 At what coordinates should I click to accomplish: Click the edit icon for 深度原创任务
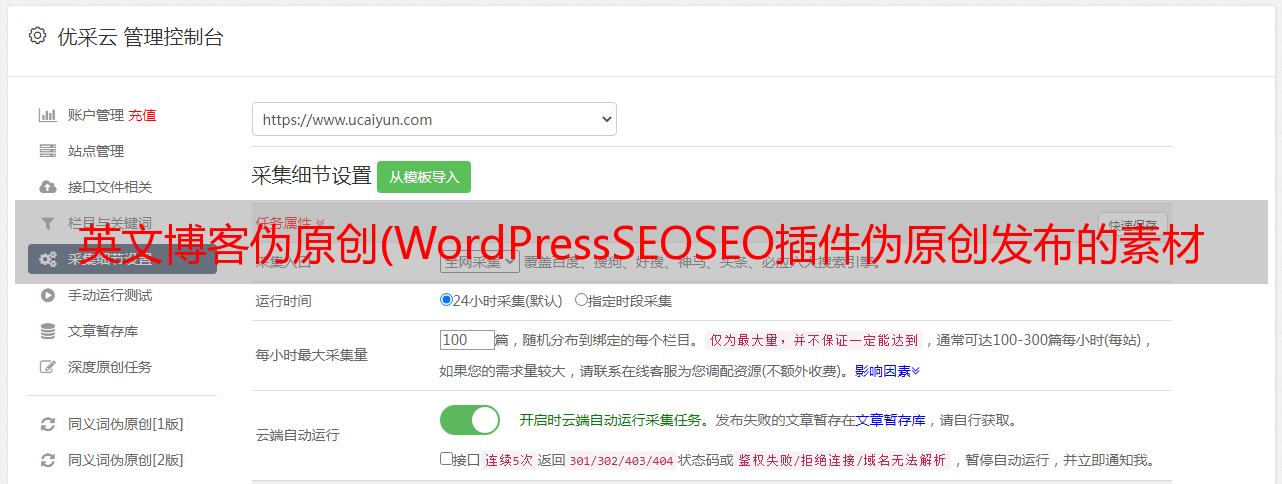click(47, 367)
